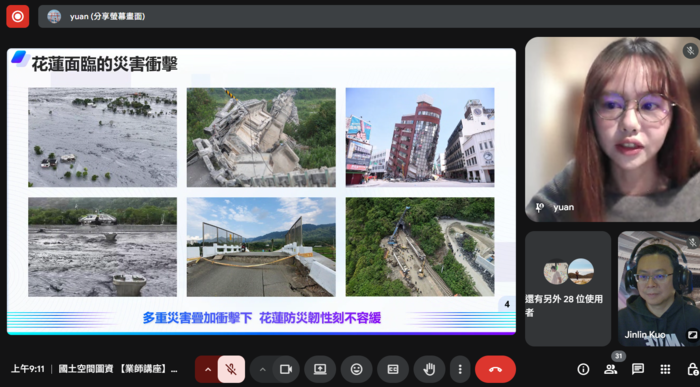Click the slide title 花蓮面臨的災害衝擊
This screenshot has height=387, width=700.
pyautogui.click(x=104, y=64)
